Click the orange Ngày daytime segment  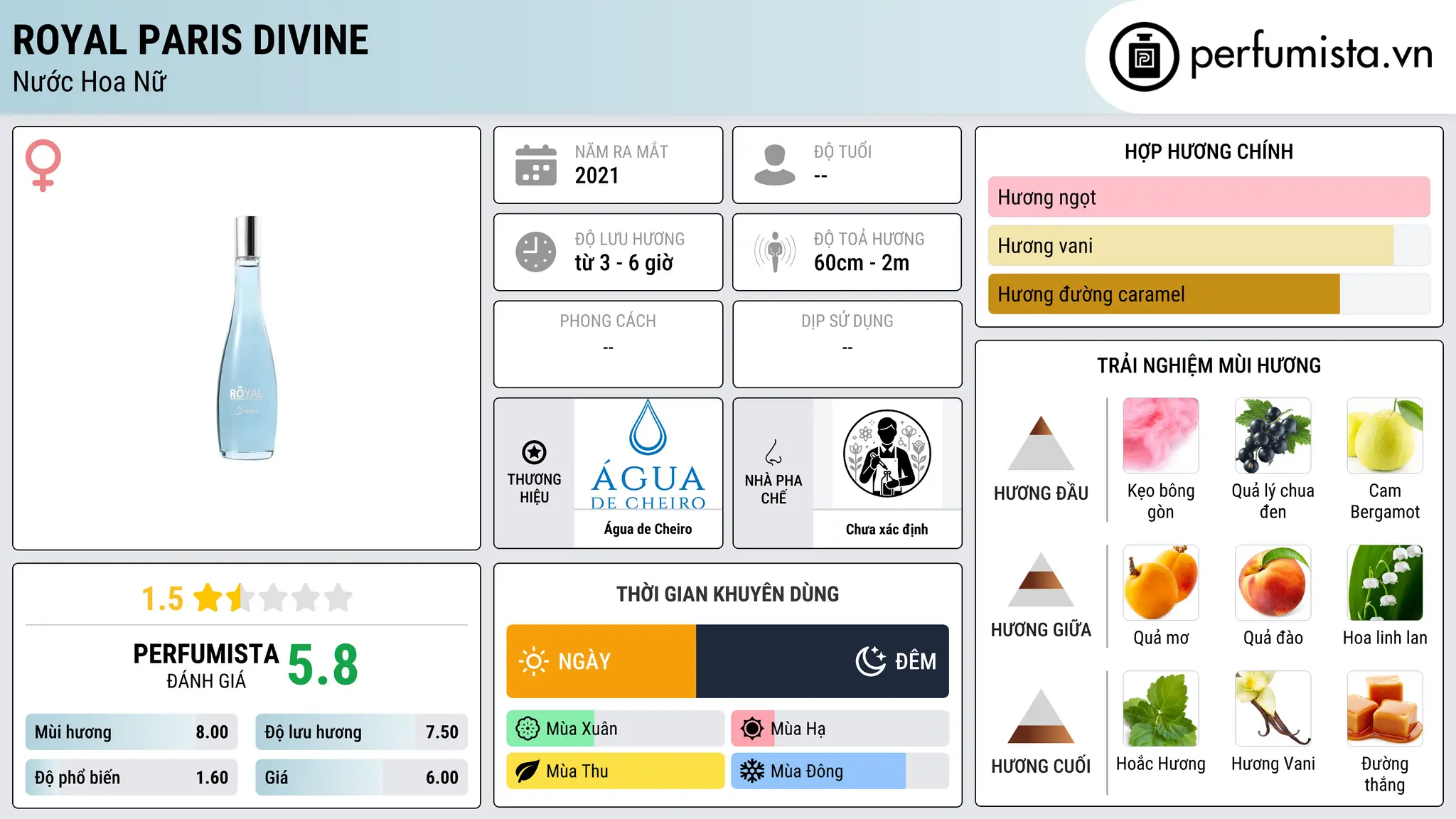pos(601,661)
